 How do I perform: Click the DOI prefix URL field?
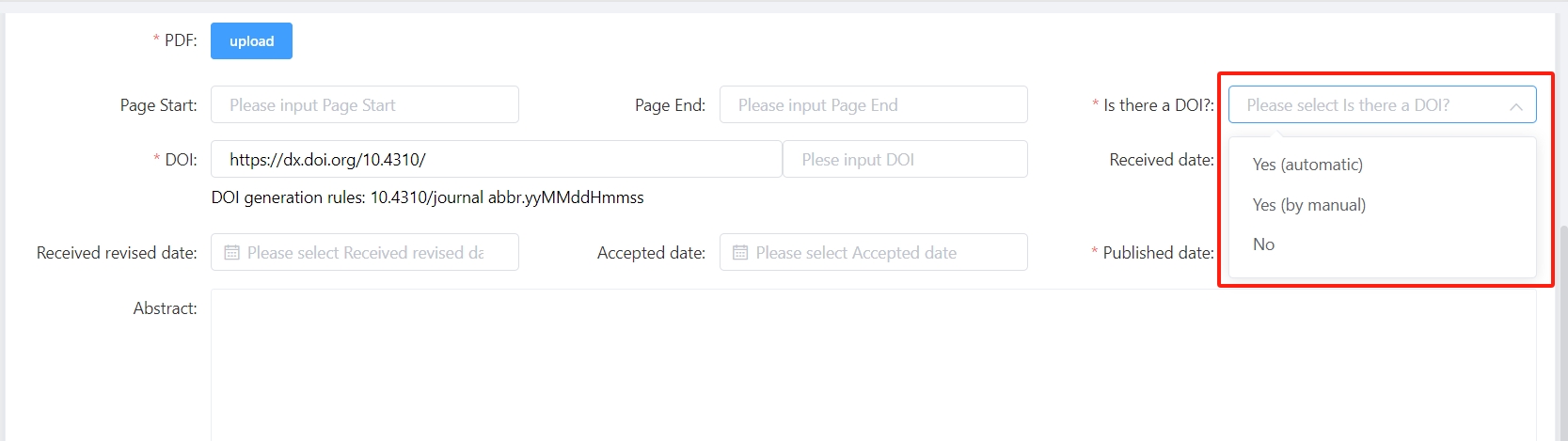click(497, 159)
